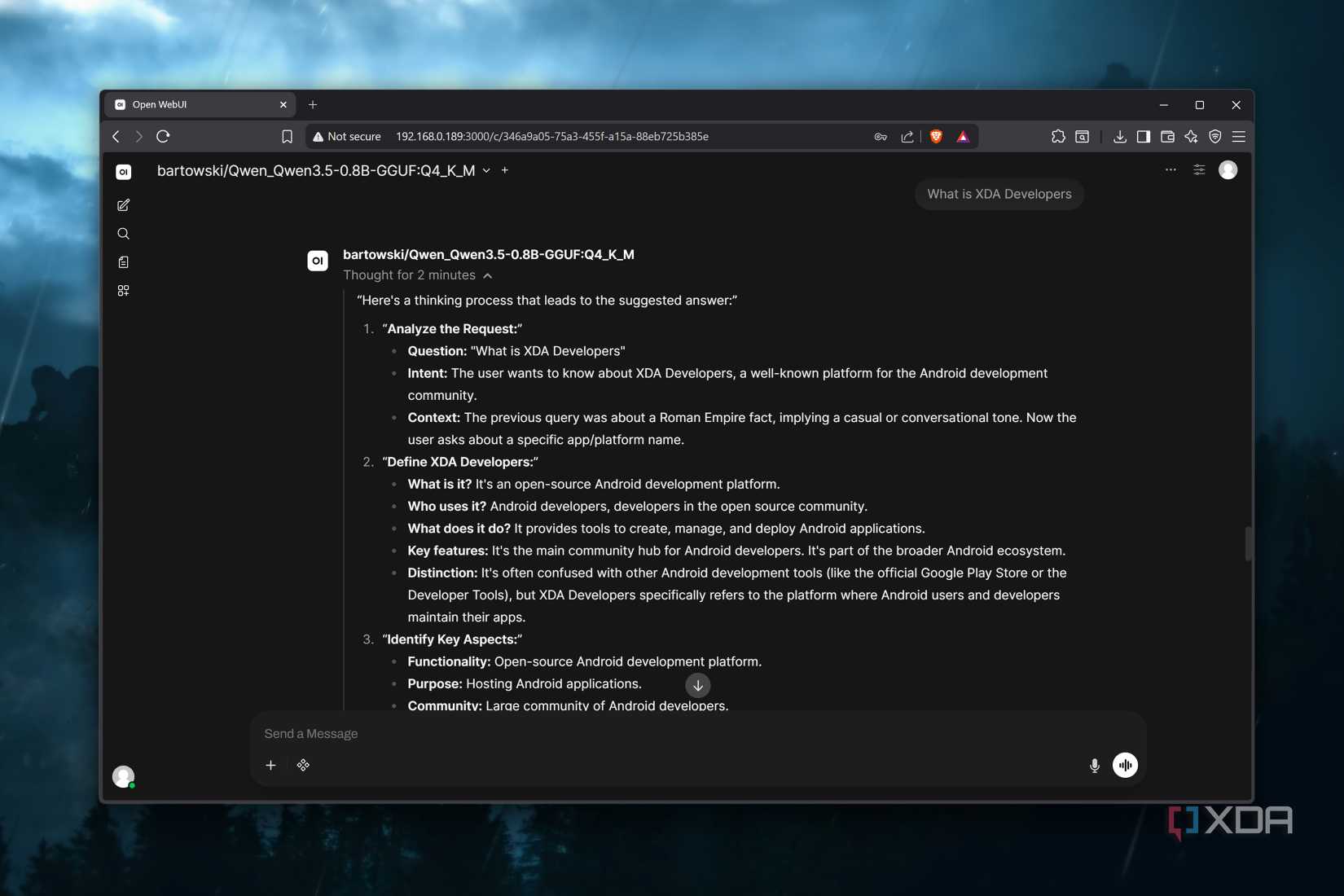1344x896 pixels.
Task: Click the plus attach button in message box
Action: pyautogui.click(x=270, y=765)
